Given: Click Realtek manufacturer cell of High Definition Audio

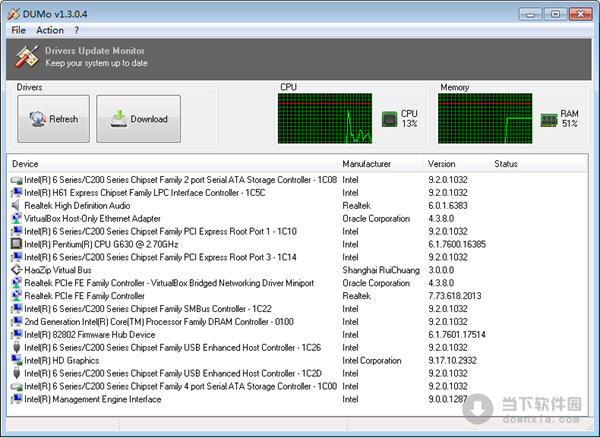Looking at the screenshot, I should coord(357,205).
